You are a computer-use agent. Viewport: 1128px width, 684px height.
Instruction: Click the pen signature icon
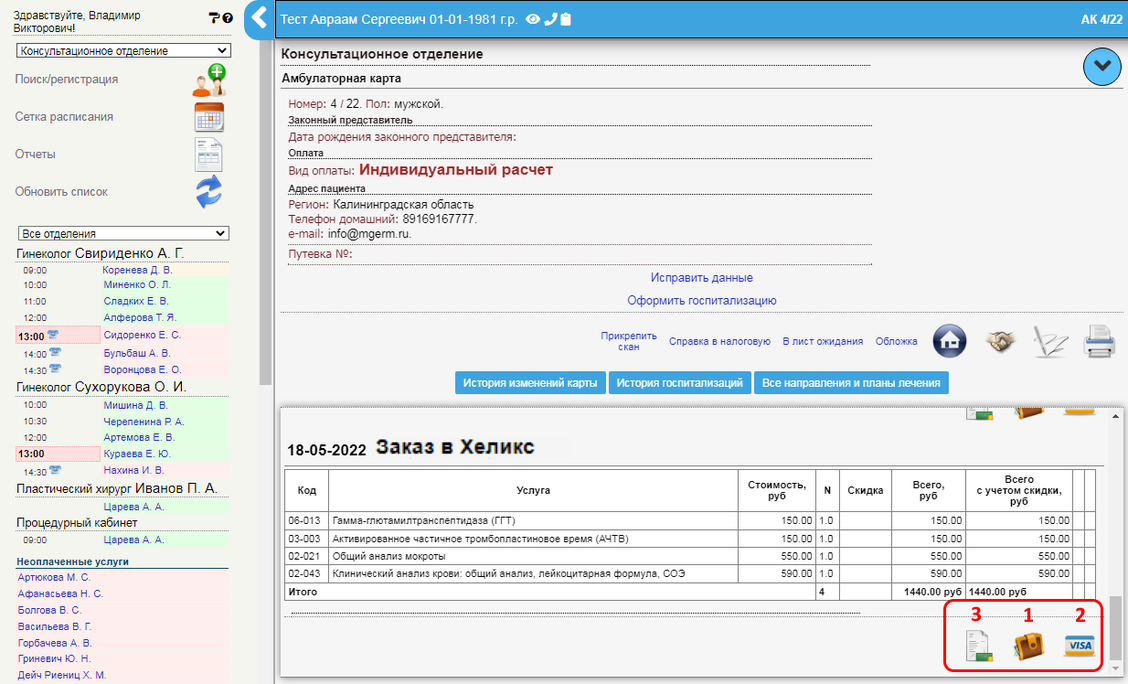point(1050,341)
